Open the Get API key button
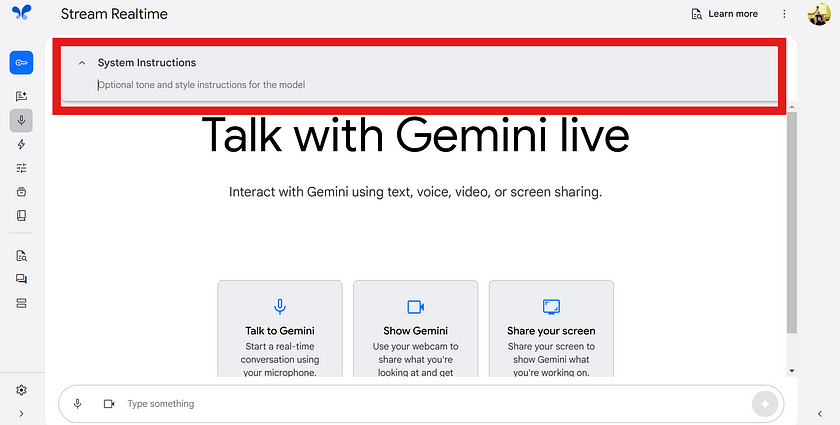Image resolution: width=840 pixels, height=425 pixels. click(x=21, y=63)
